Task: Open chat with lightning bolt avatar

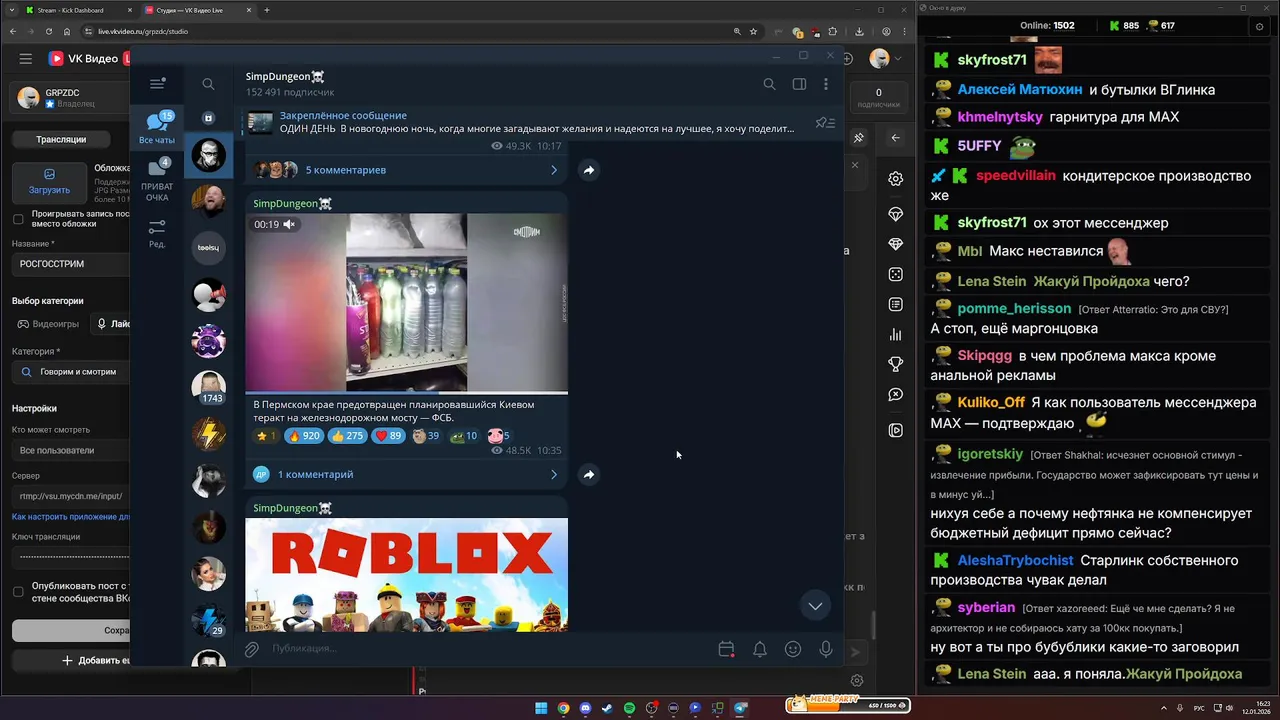Action: click(x=208, y=434)
